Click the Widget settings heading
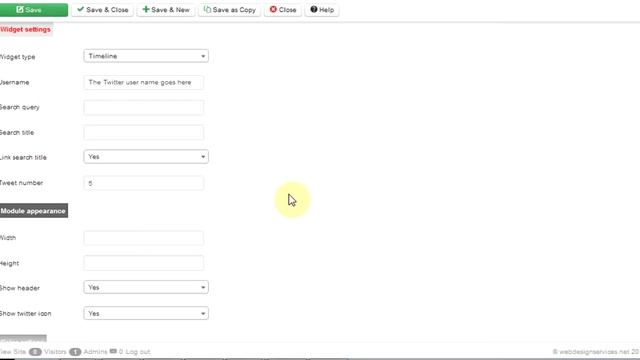640x360 pixels. click(x=25, y=29)
